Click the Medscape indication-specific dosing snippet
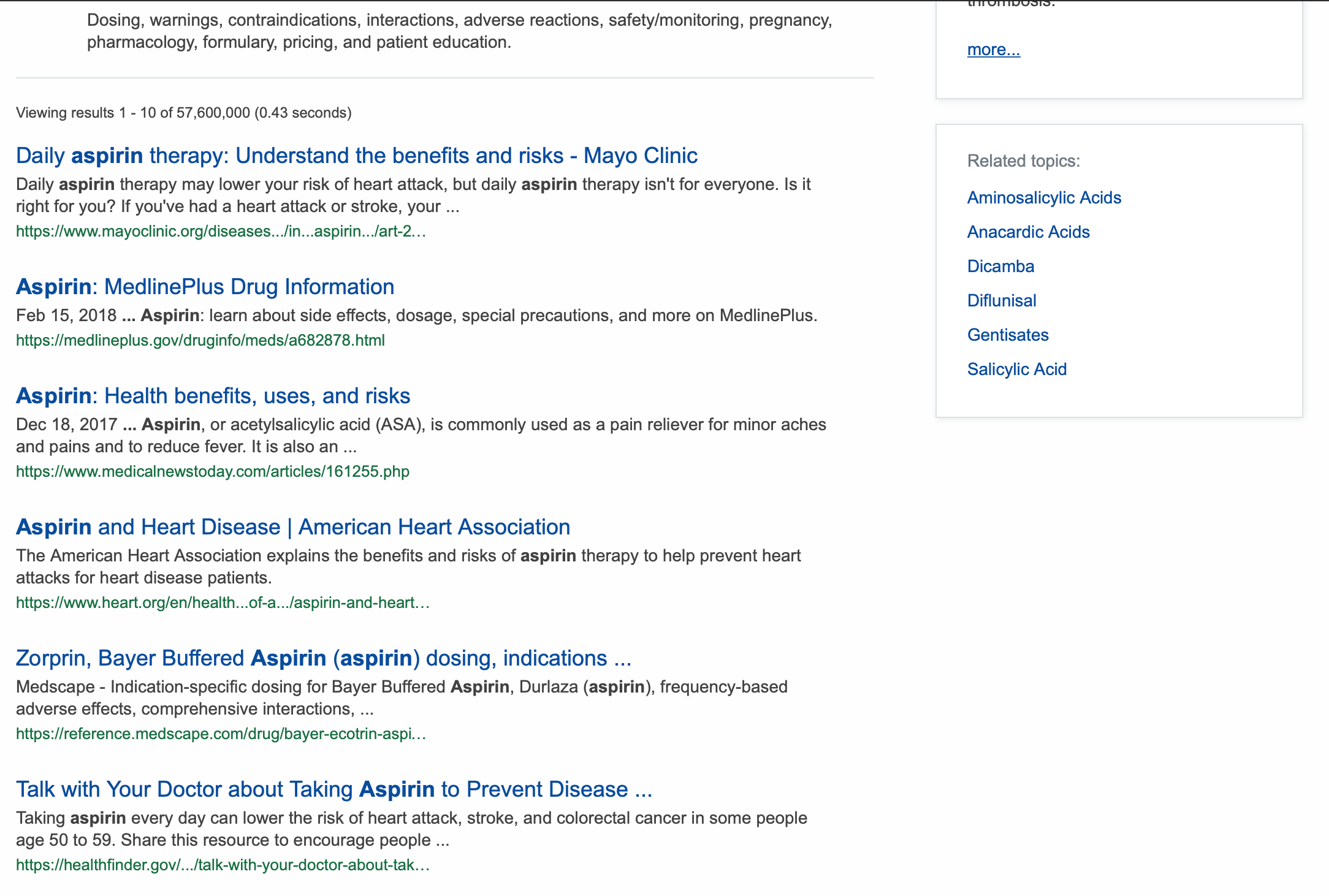1329x896 pixels. 402,698
